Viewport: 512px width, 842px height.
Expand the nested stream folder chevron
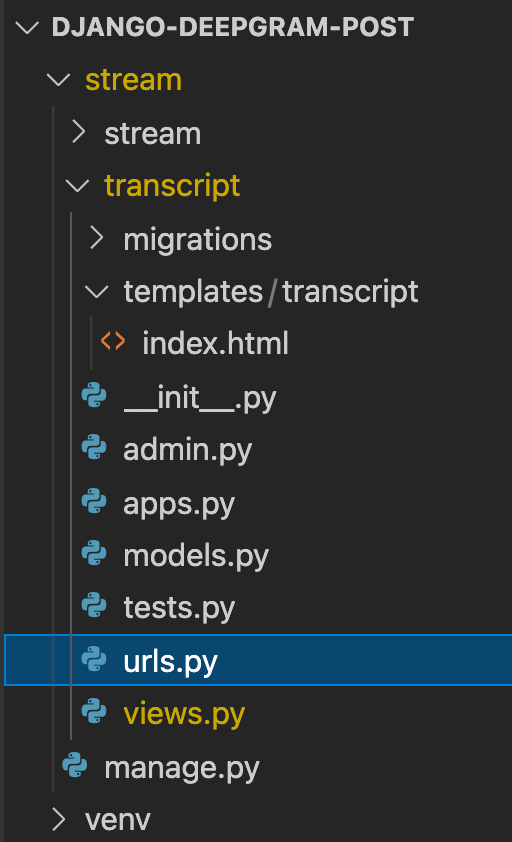[x=79, y=132]
